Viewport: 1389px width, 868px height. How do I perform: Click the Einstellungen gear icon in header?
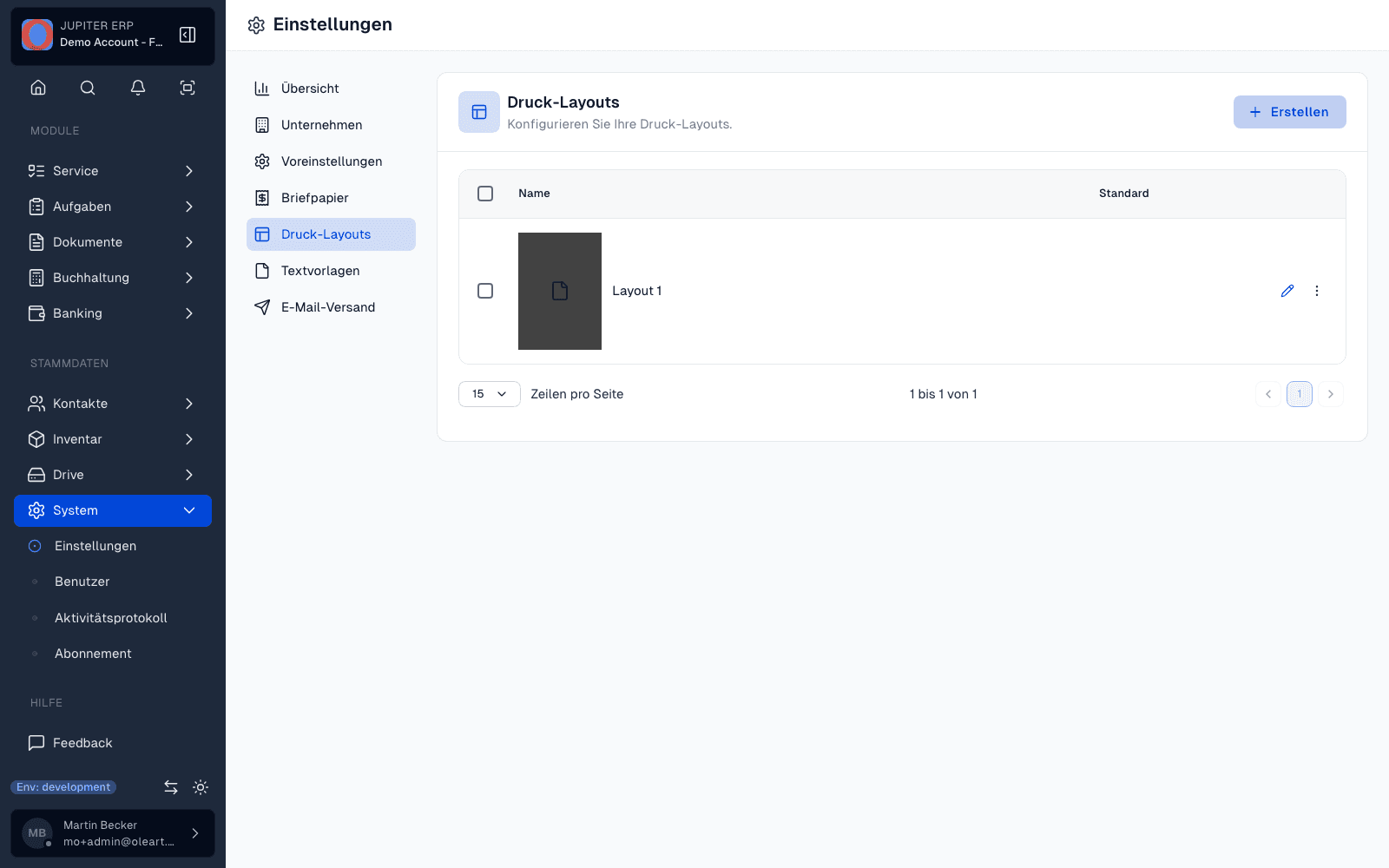256,25
